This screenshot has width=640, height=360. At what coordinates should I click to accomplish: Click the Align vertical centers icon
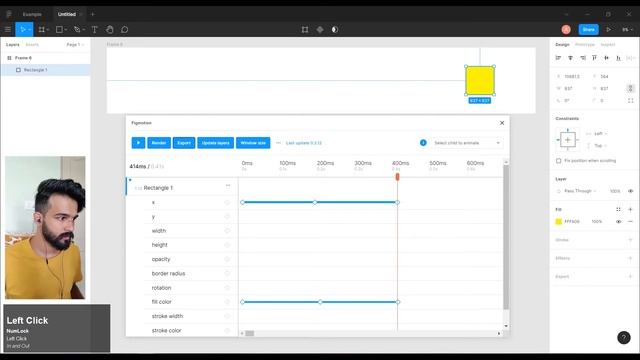pos(607,58)
